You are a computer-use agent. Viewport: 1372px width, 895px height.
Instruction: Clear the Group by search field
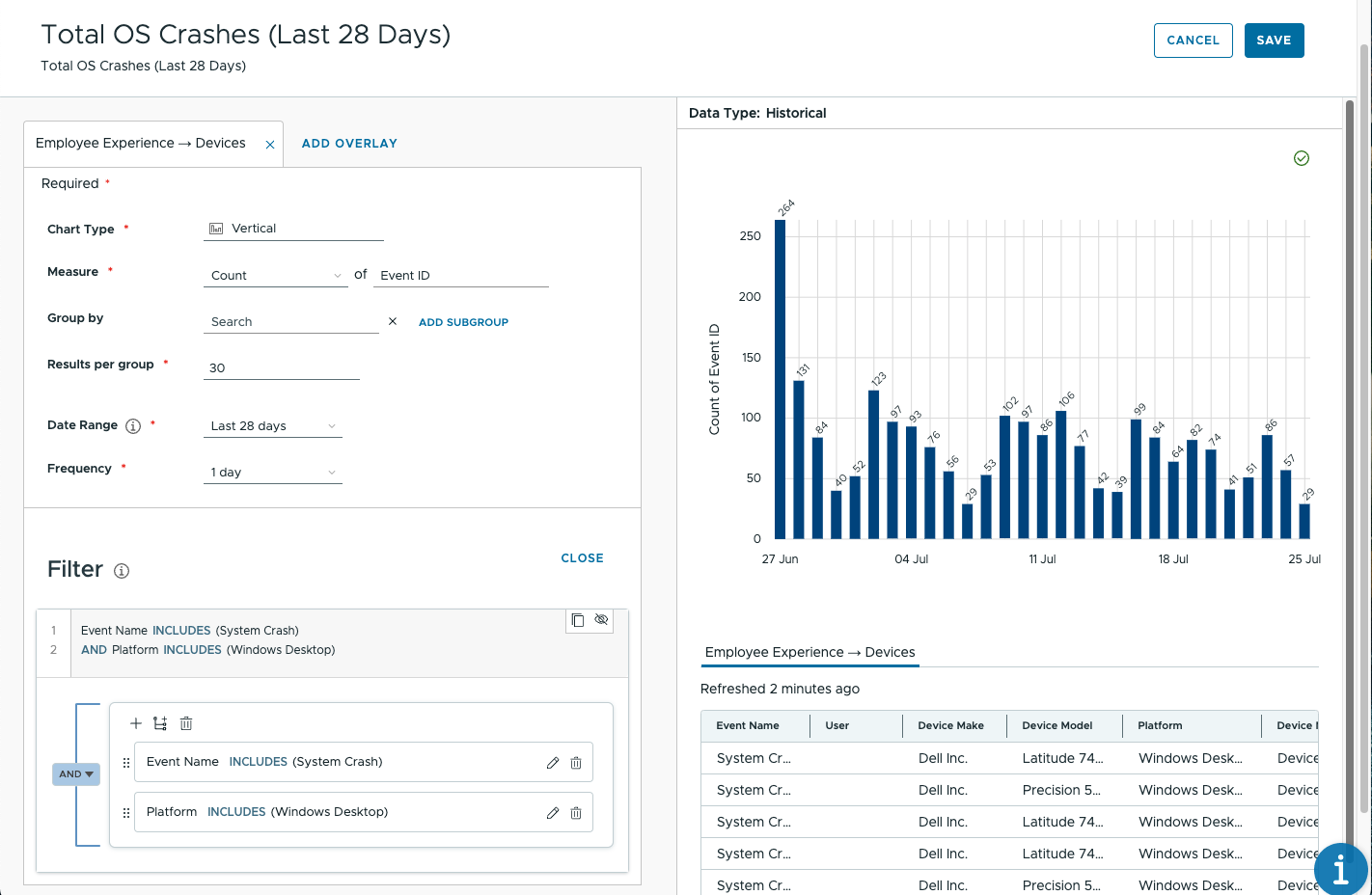(393, 321)
